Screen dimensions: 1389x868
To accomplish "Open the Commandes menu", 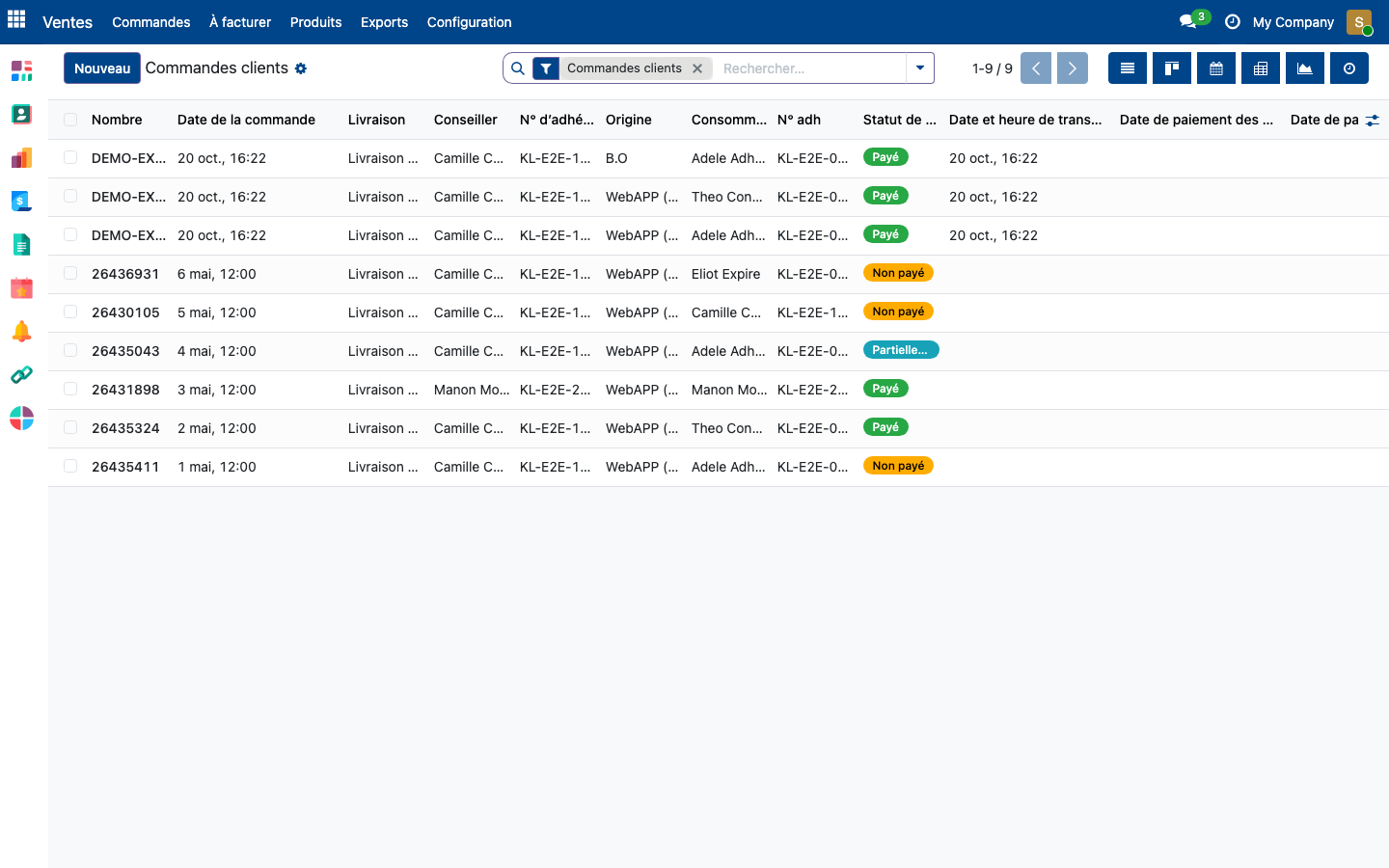I will pos(151,22).
